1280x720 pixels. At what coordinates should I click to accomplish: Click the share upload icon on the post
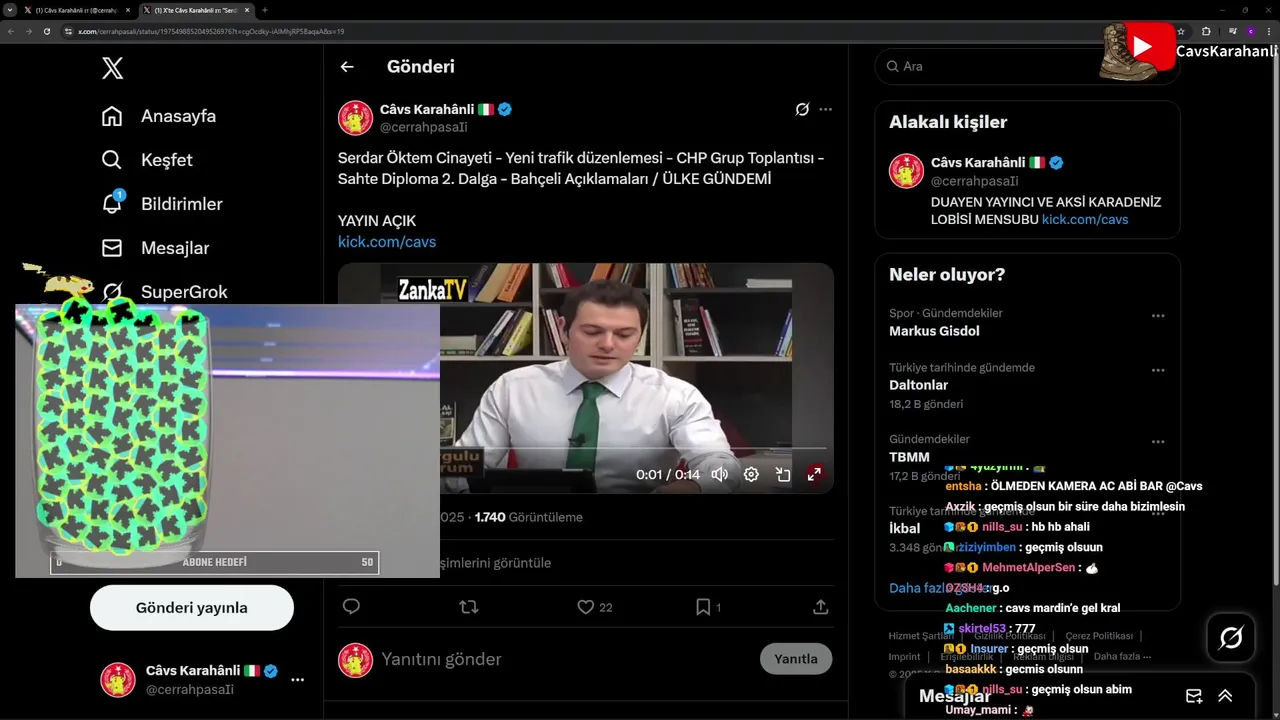pos(820,607)
